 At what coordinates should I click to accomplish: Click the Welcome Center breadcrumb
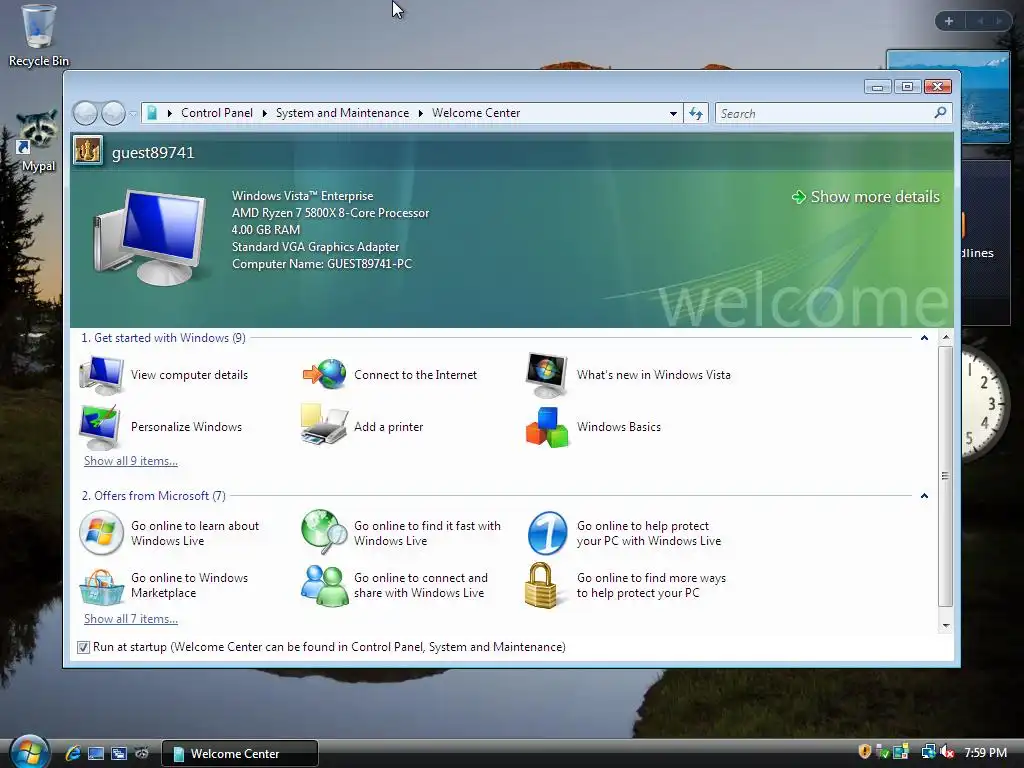point(476,113)
